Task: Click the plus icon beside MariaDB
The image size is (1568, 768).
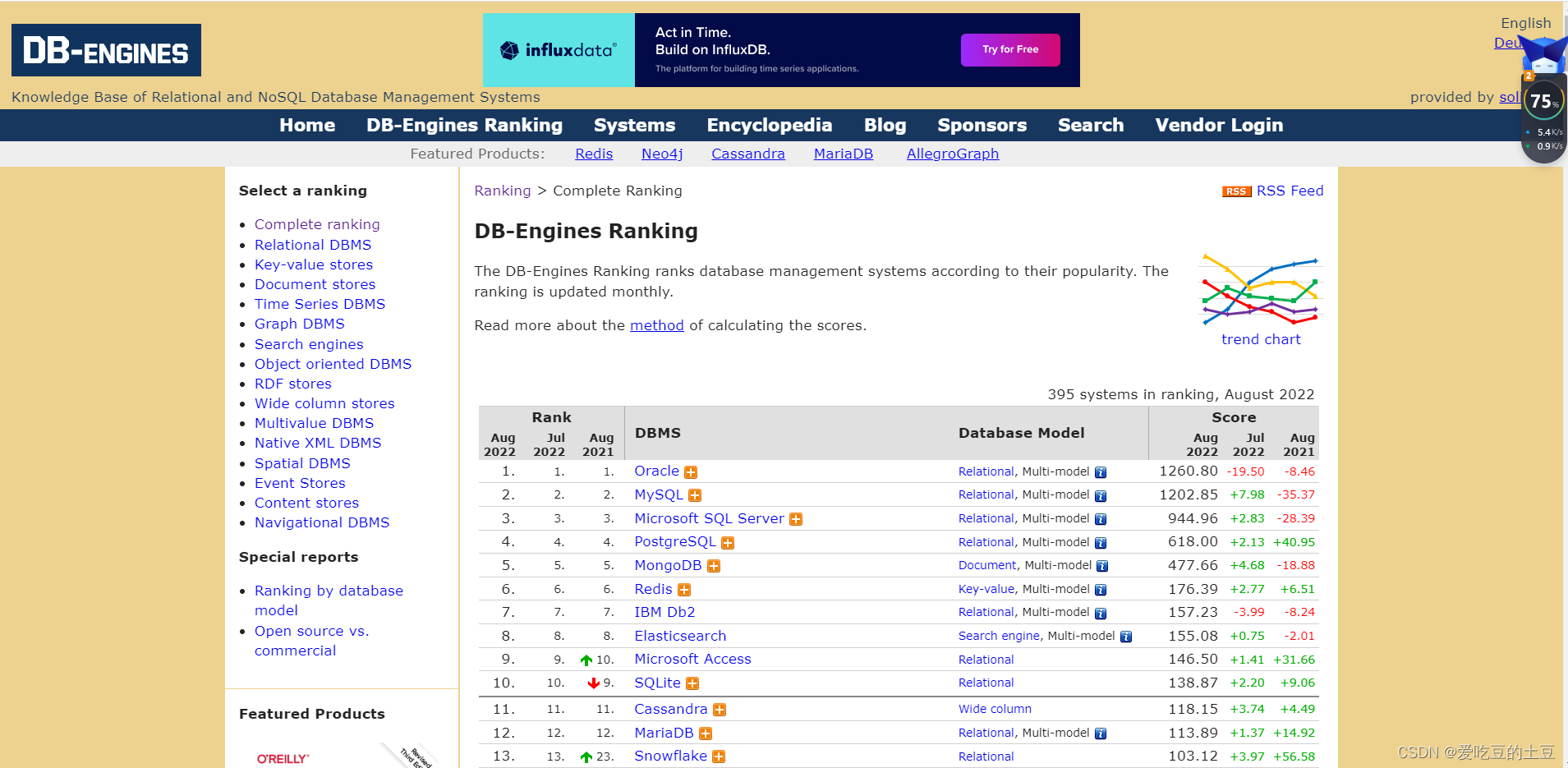Action: 706,734
